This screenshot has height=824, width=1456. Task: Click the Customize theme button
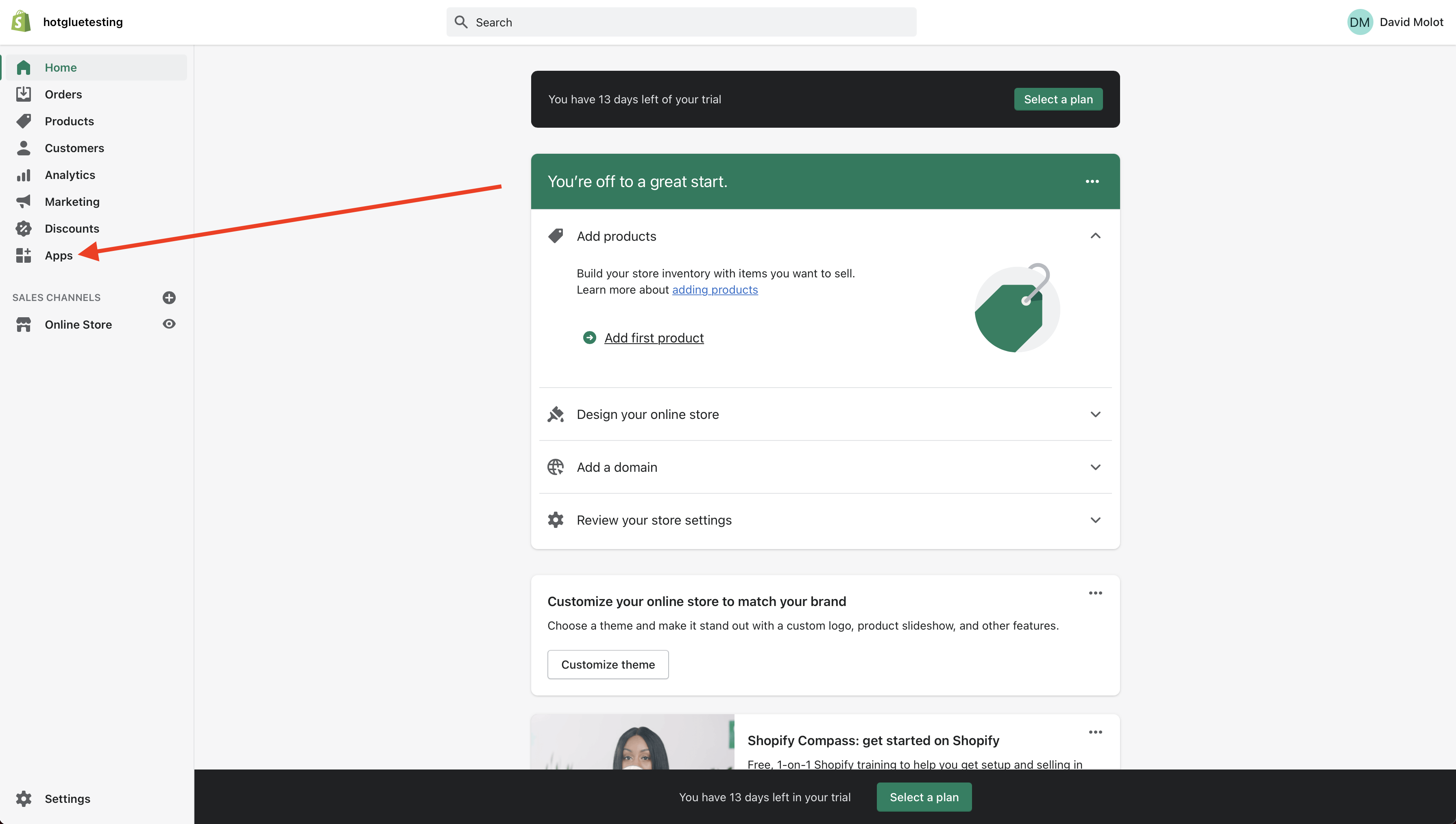click(608, 665)
